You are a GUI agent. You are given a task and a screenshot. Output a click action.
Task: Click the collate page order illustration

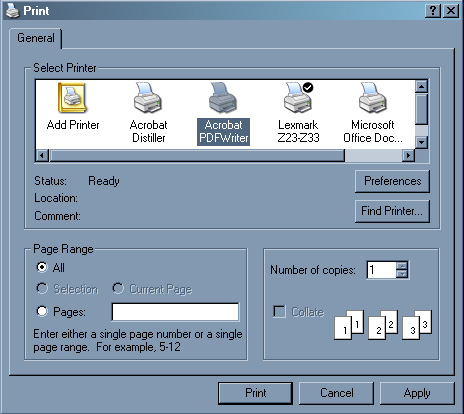coord(383,325)
